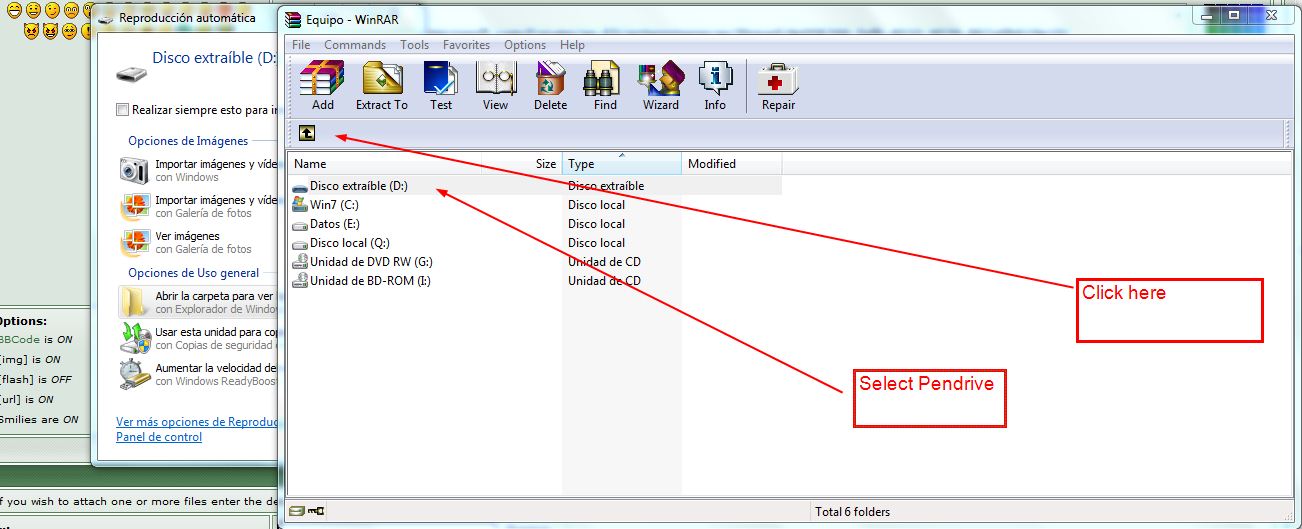The height and width of the screenshot is (529, 1302).
Task: Click 'Ver más opciones de Reproducción' link
Action: [196, 422]
